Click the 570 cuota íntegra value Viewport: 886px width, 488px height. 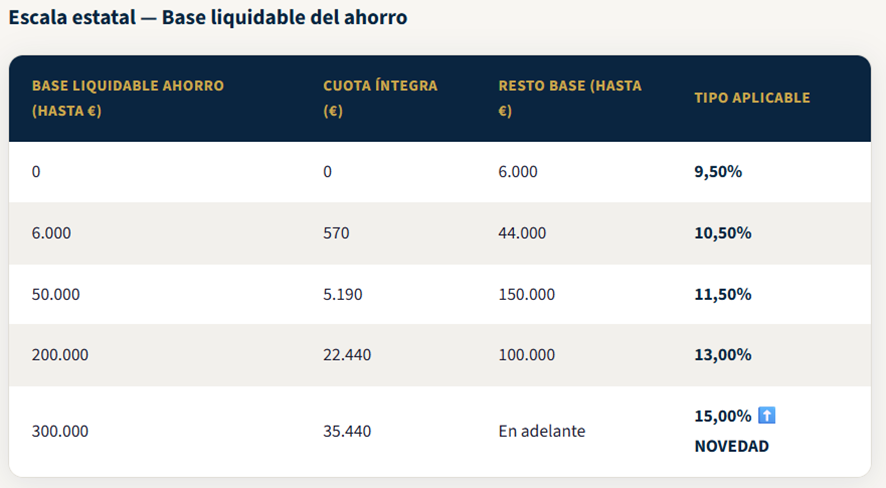click(336, 233)
